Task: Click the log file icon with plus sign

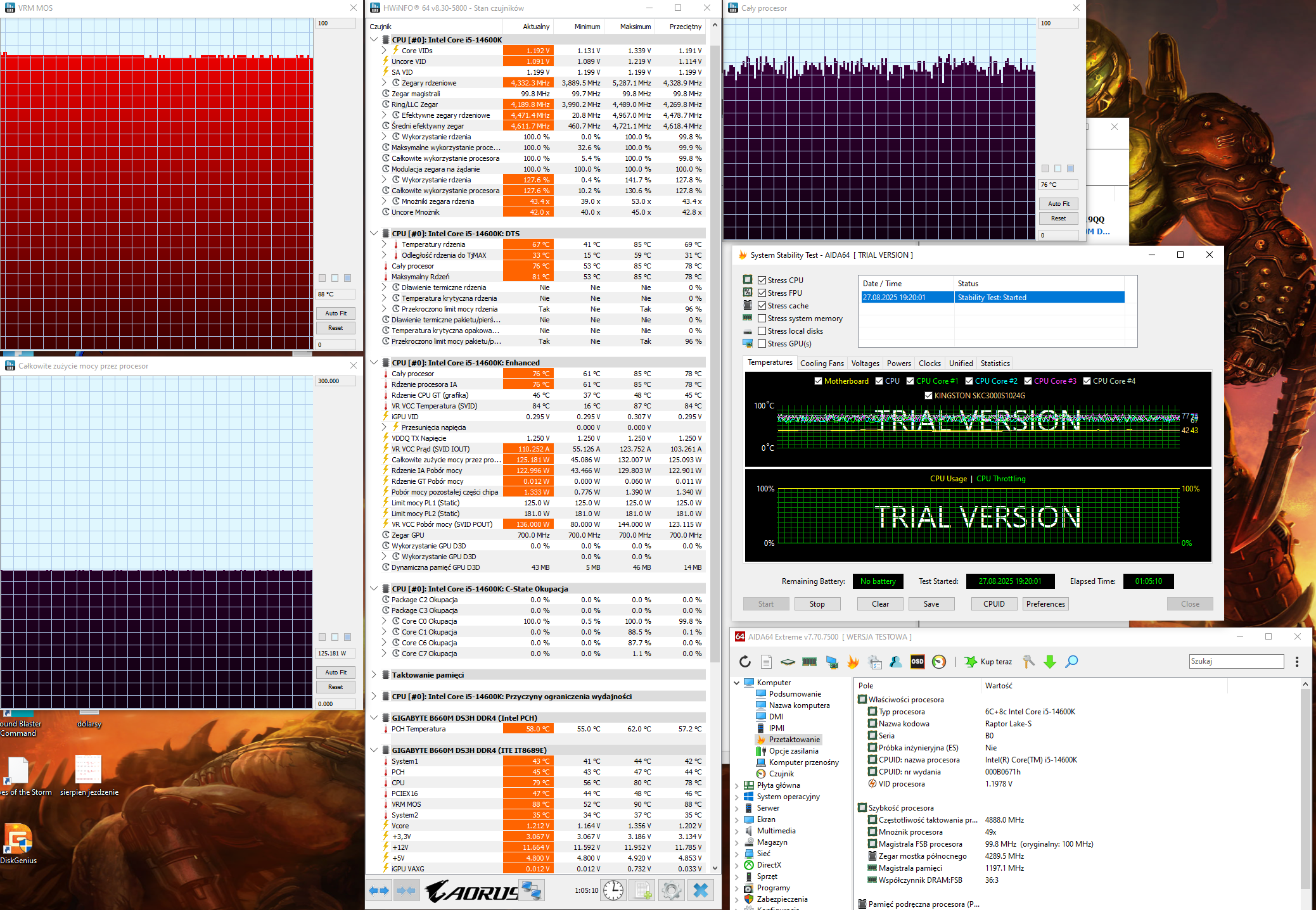Action: (642, 890)
